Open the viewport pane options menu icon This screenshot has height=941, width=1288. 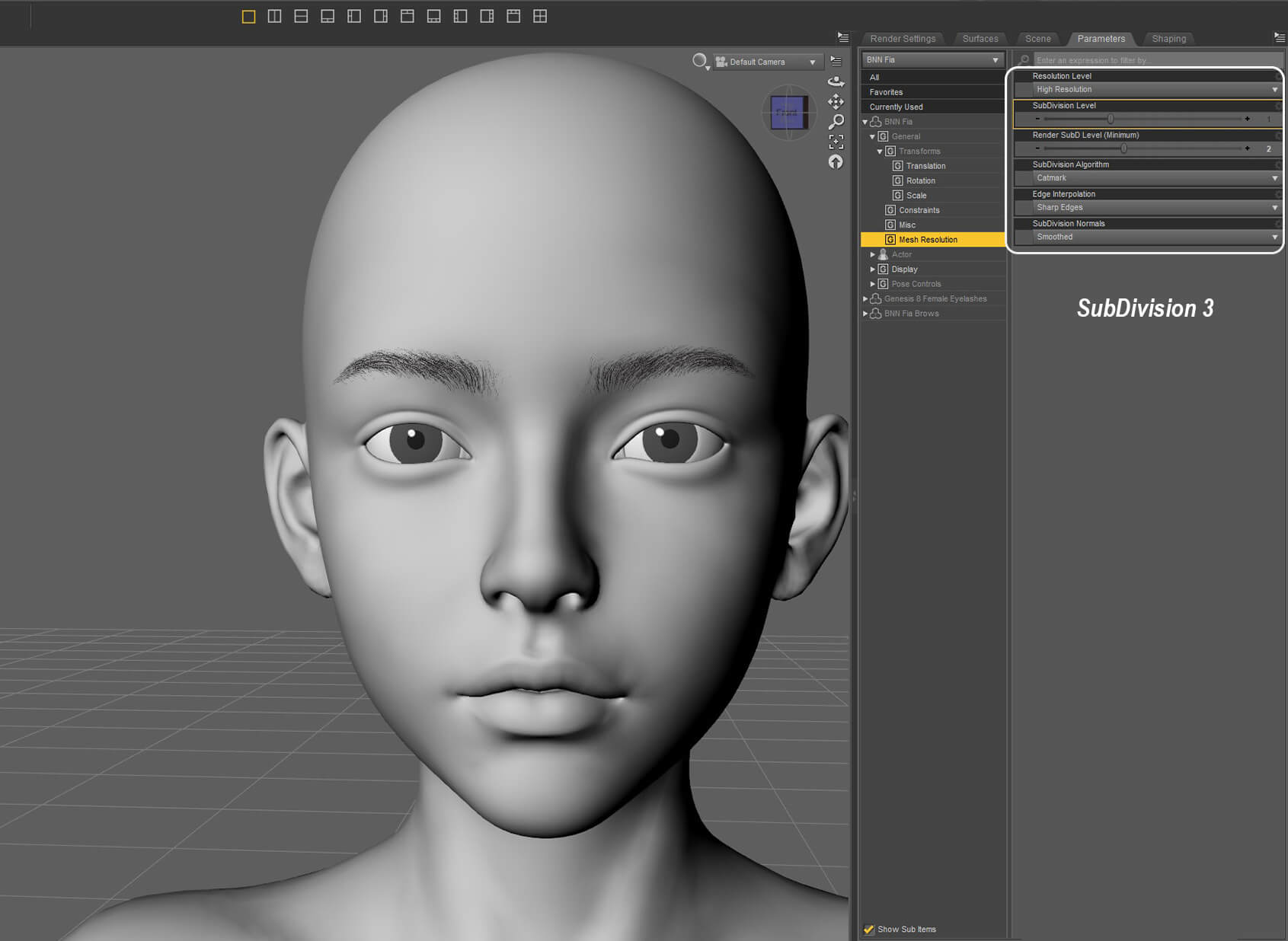[x=843, y=37]
